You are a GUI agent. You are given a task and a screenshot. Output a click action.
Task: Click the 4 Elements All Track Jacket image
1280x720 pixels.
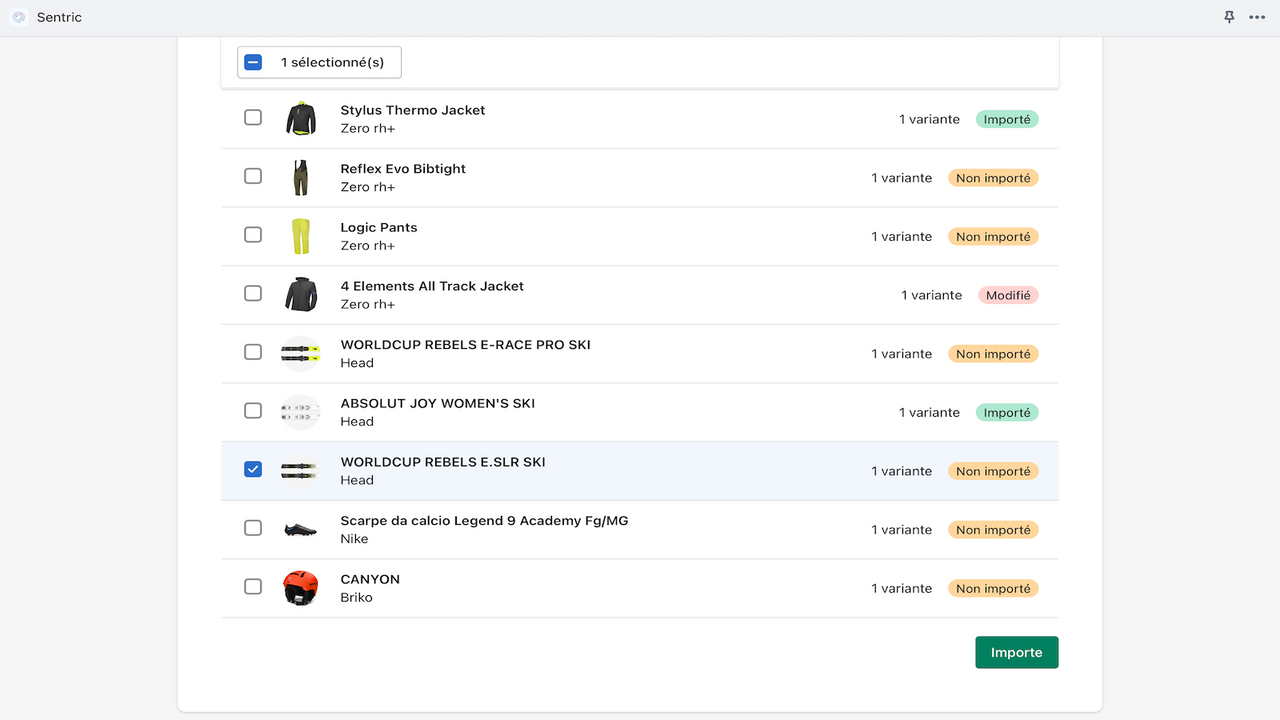pyautogui.click(x=301, y=295)
